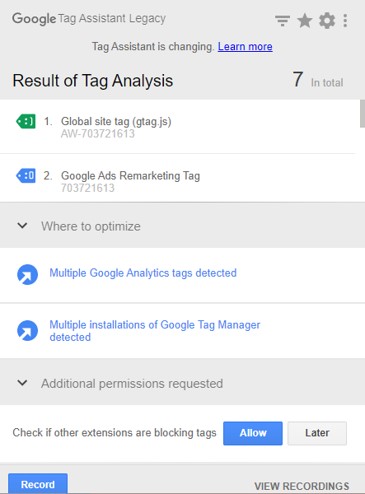Open VIEW RECORDINGS
This screenshot has width=365, height=494.
pyautogui.click(x=302, y=486)
